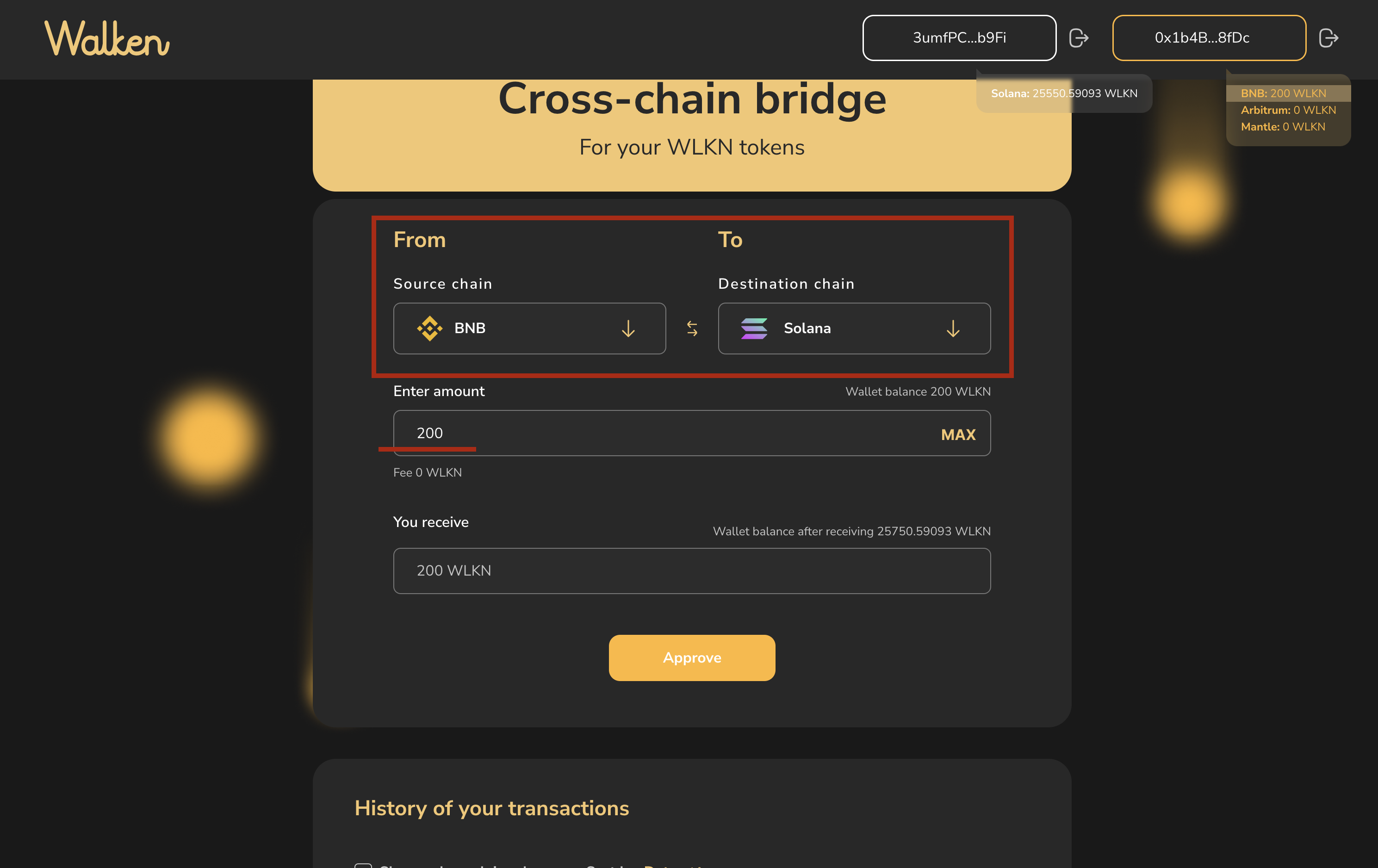Click the Solana chain logo icon
The width and height of the screenshot is (1378, 868).
[754, 329]
